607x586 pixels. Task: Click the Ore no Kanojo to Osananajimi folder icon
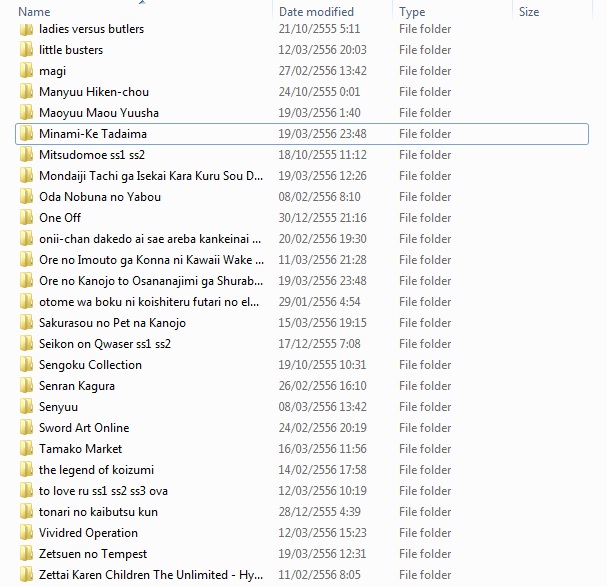(26, 281)
